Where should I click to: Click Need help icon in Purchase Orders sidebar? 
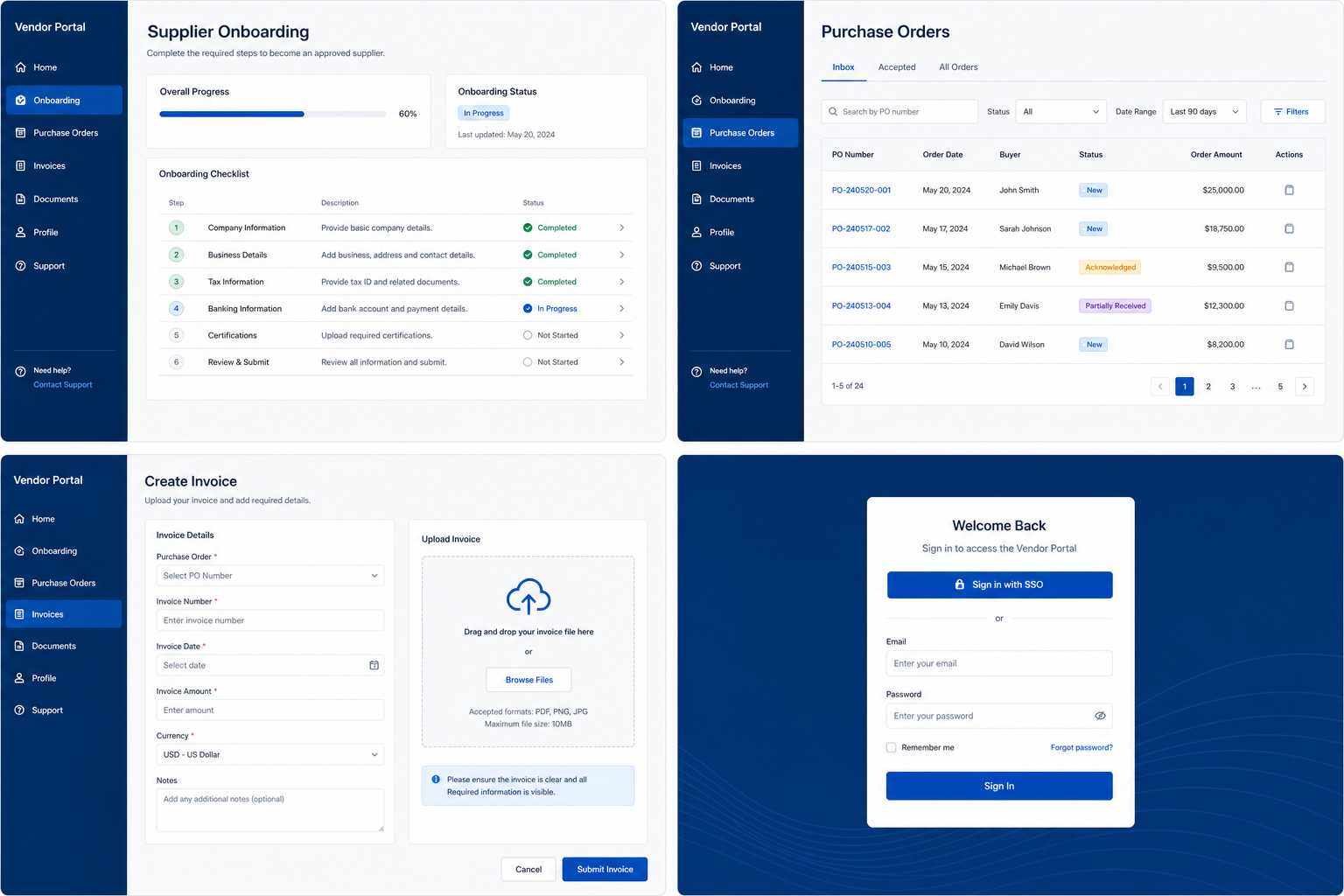click(x=696, y=371)
